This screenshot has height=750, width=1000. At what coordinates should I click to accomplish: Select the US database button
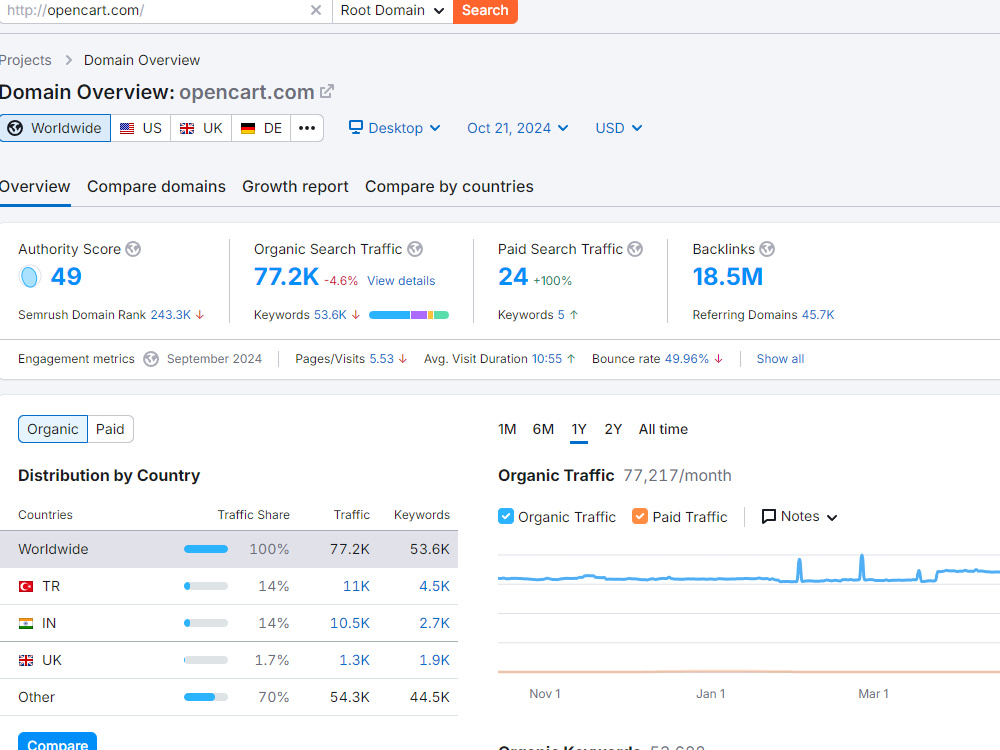(141, 128)
